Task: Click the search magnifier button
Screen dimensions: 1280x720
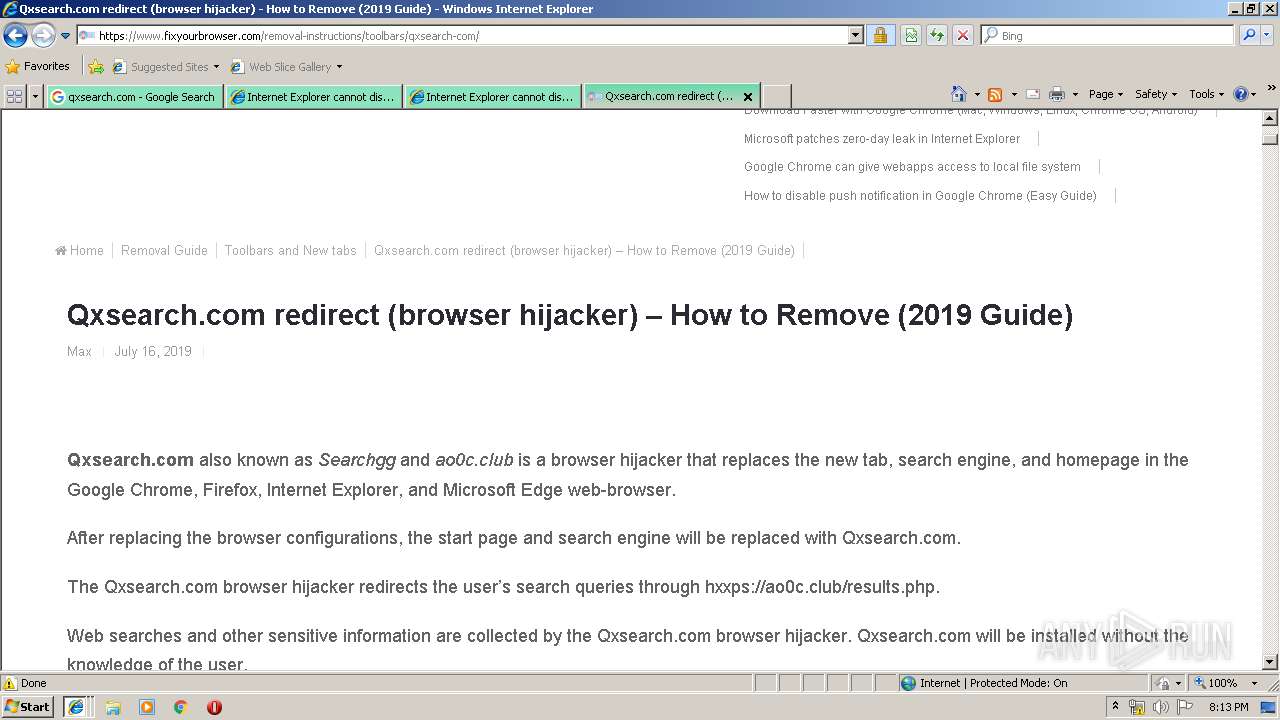Action: [x=1249, y=36]
